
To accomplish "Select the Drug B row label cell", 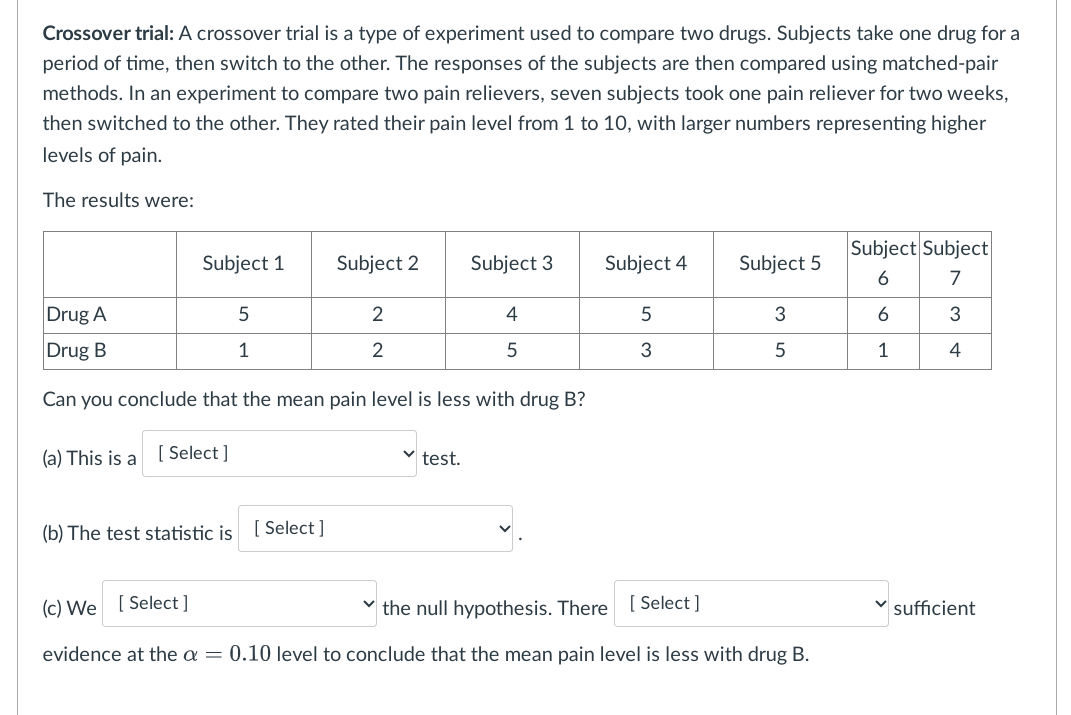I will (x=75, y=350).
